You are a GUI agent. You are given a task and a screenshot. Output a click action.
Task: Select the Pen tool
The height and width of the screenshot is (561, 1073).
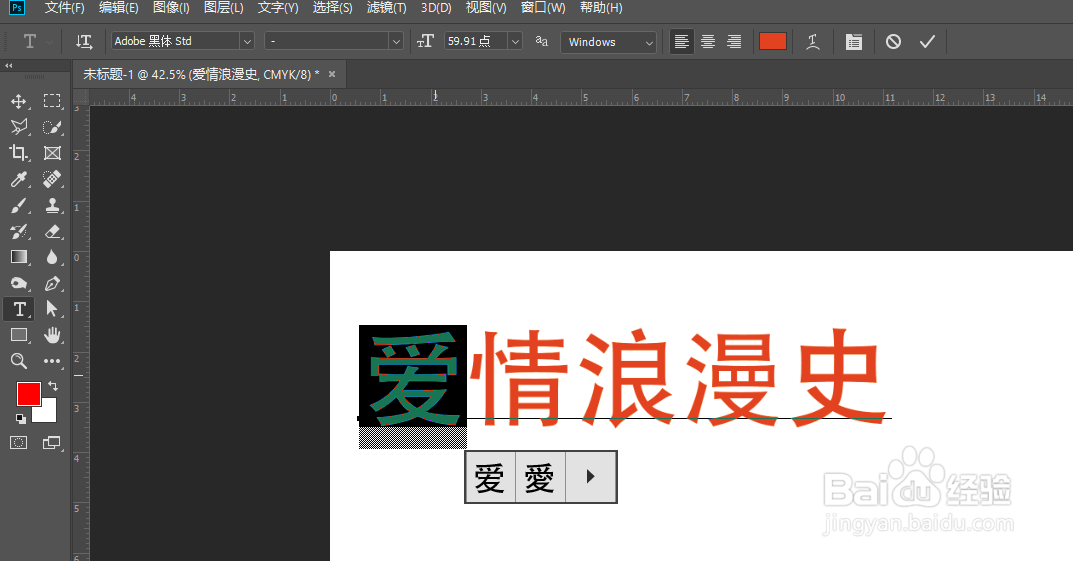pyautogui.click(x=52, y=283)
